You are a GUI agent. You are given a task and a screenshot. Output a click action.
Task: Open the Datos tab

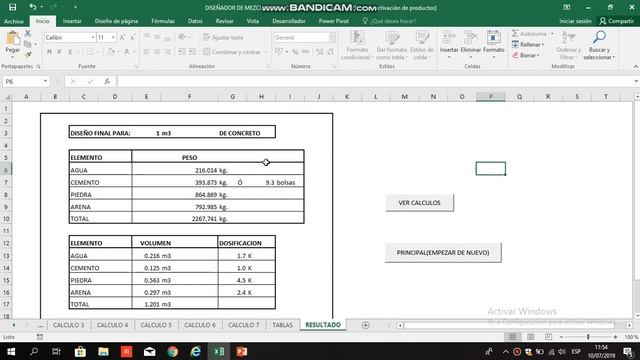tap(195, 21)
